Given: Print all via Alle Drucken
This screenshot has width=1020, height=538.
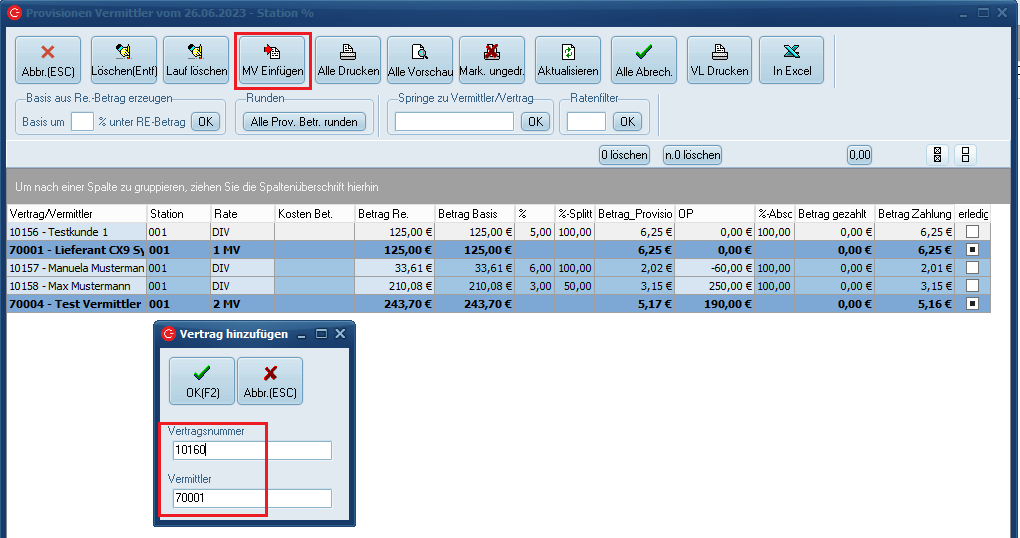Looking at the screenshot, I should [x=348, y=60].
